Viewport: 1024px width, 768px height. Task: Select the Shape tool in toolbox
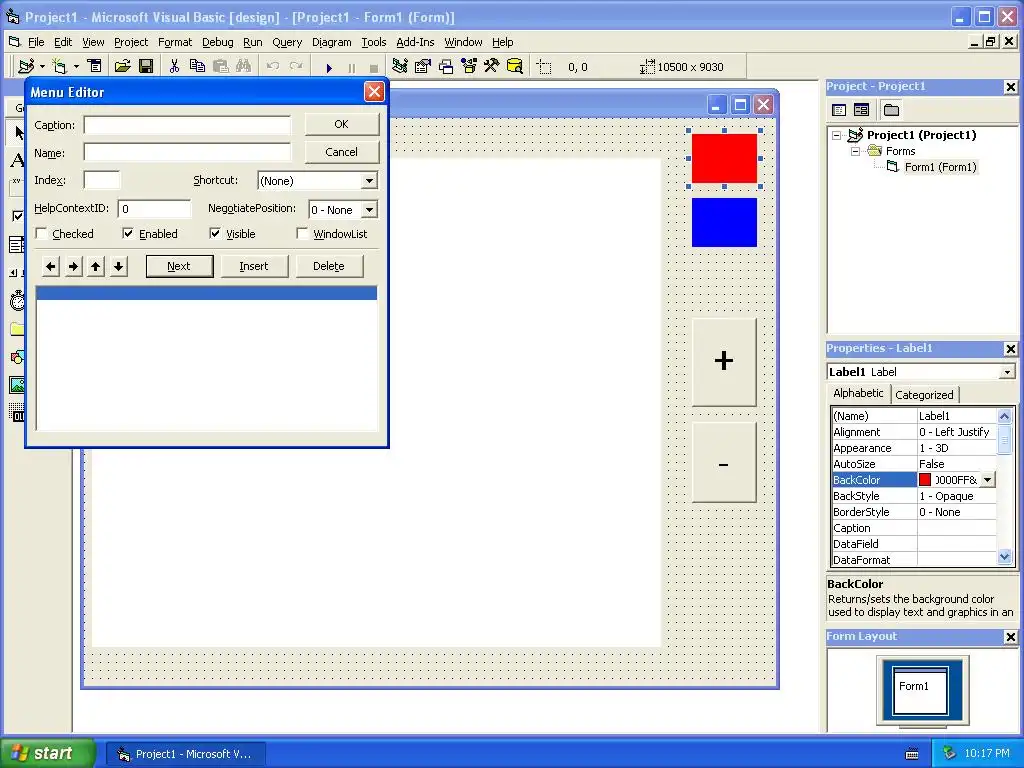(x=17, y=357)
